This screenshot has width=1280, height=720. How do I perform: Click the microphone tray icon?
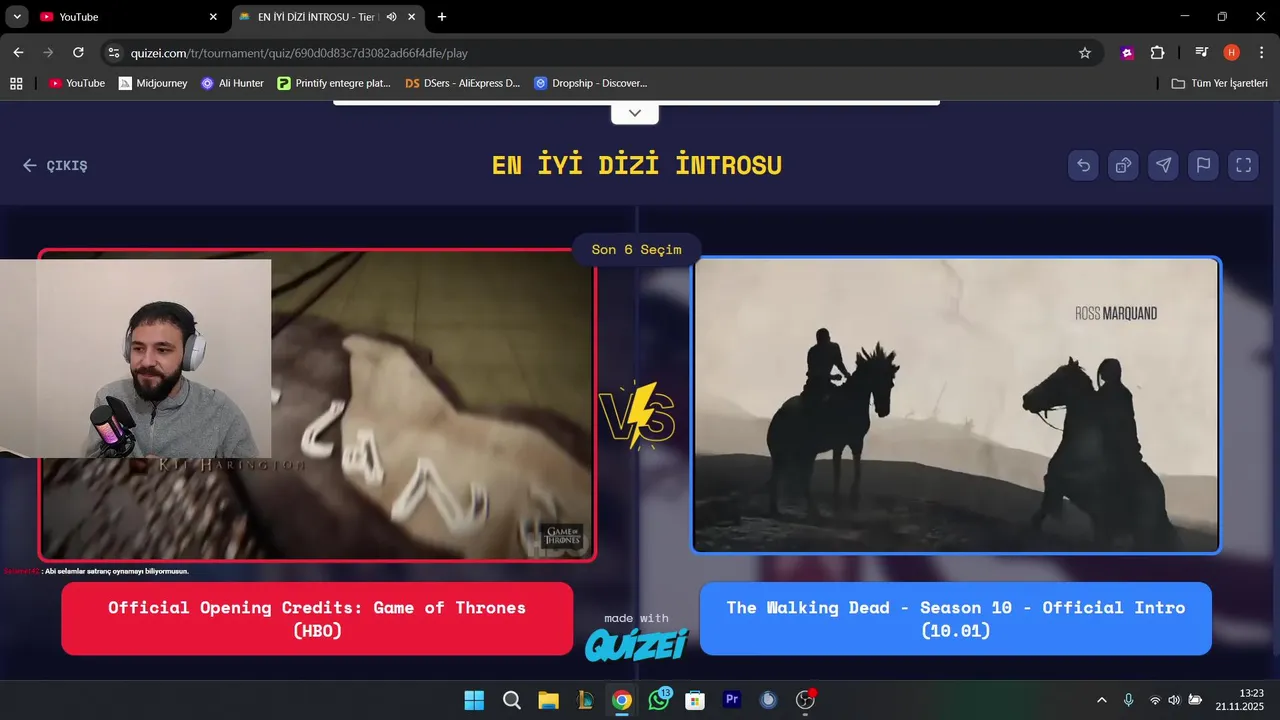pos(1128,700)
